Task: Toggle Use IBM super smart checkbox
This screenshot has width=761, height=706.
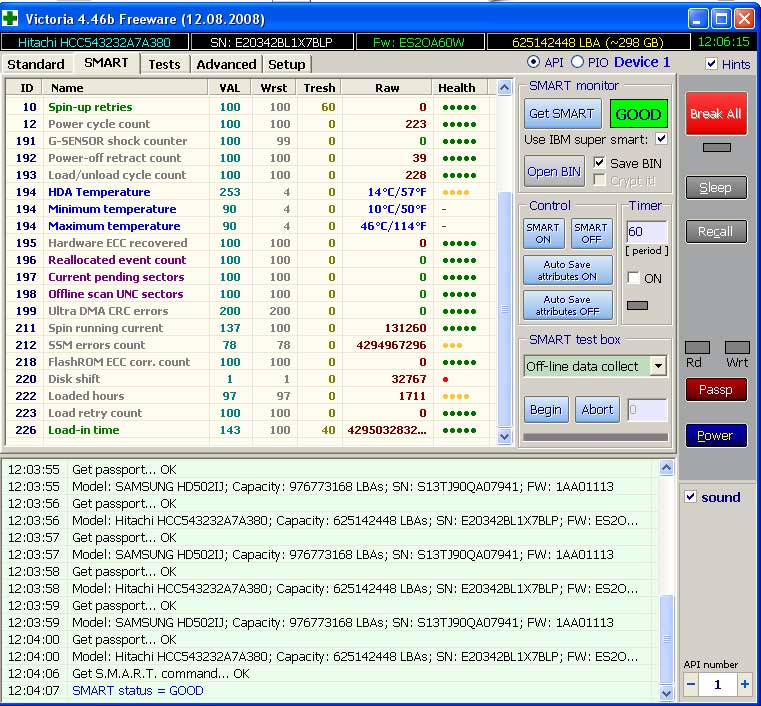Action: (661, 139)
